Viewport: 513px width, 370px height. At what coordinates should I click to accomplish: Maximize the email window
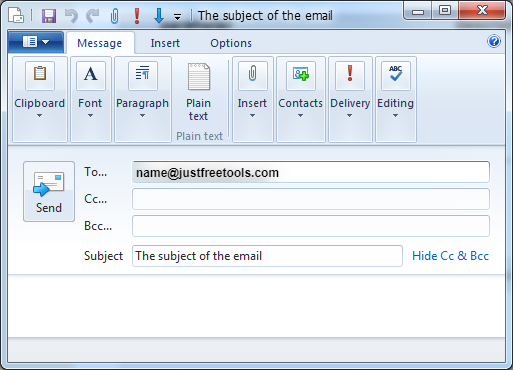coord(445,11)
